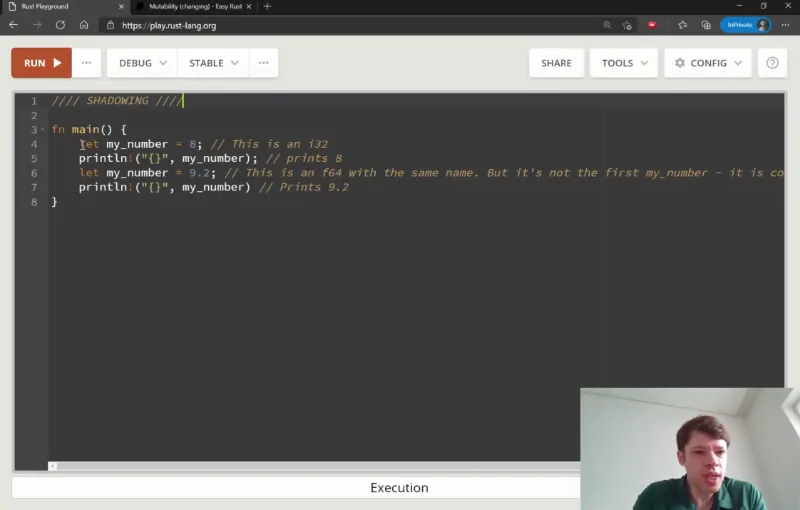This screenshot has height=510, width=800.
Task: Open the InPrivate profile button
Action: tap(747, 25)
